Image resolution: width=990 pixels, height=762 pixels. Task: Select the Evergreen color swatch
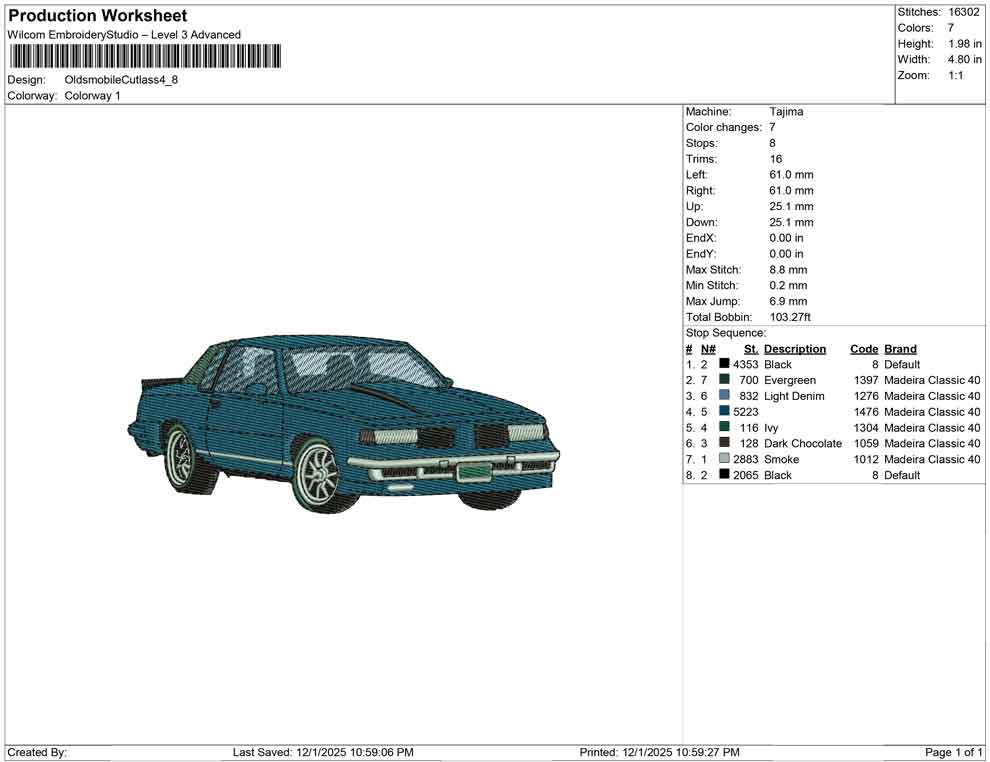coord(724,381)
